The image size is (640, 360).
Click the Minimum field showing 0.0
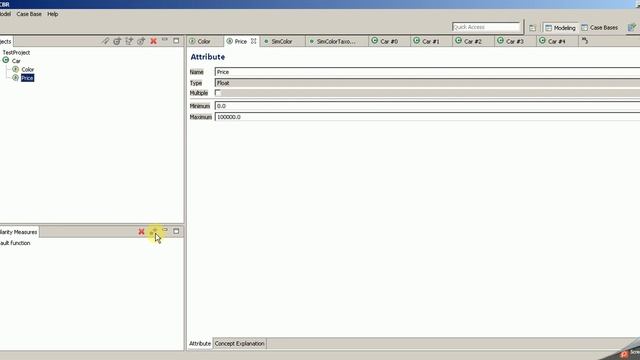tap(427, 106)
